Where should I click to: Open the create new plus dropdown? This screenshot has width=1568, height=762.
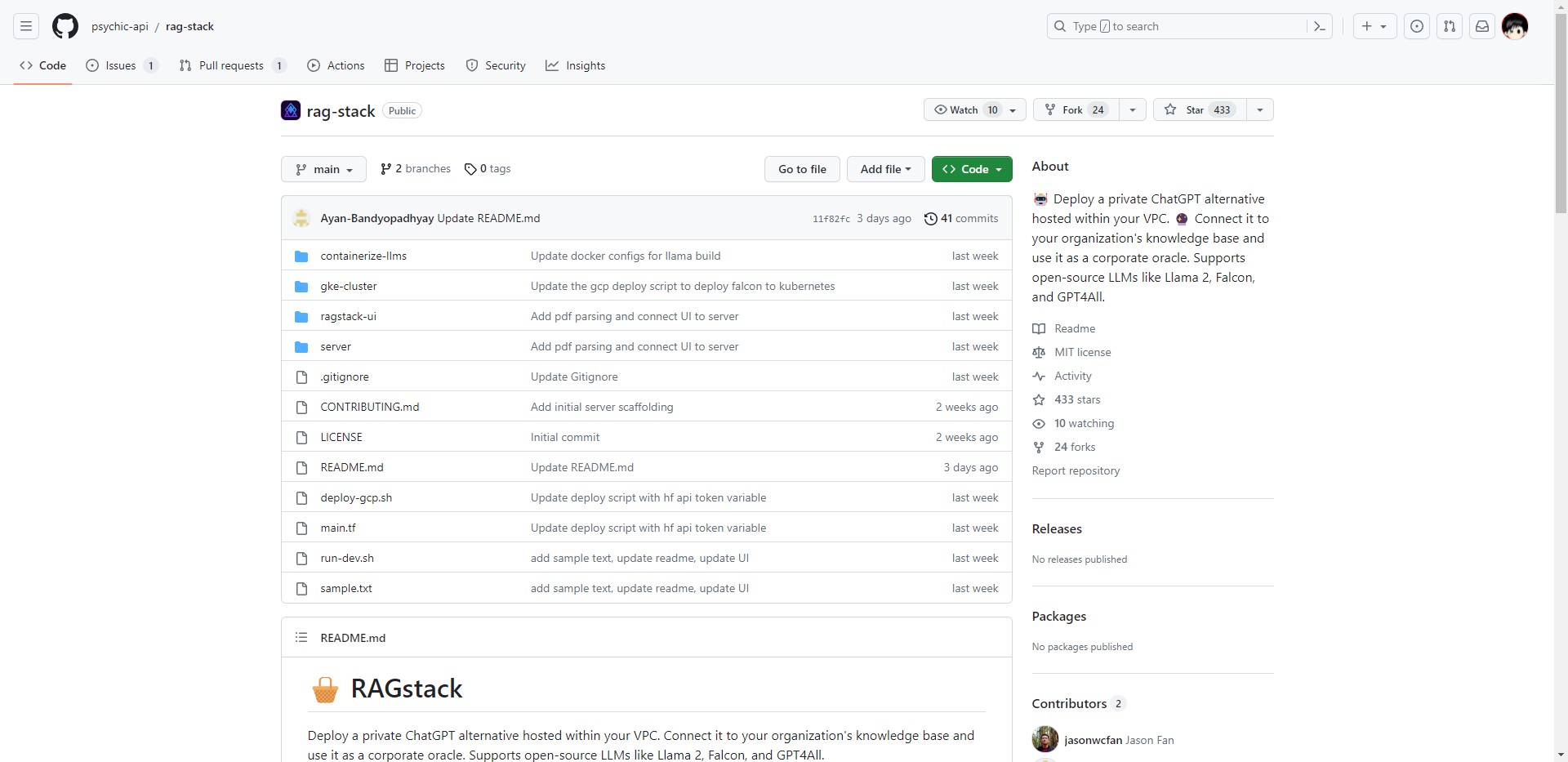pyautogui.click(x=1374, y=26)
